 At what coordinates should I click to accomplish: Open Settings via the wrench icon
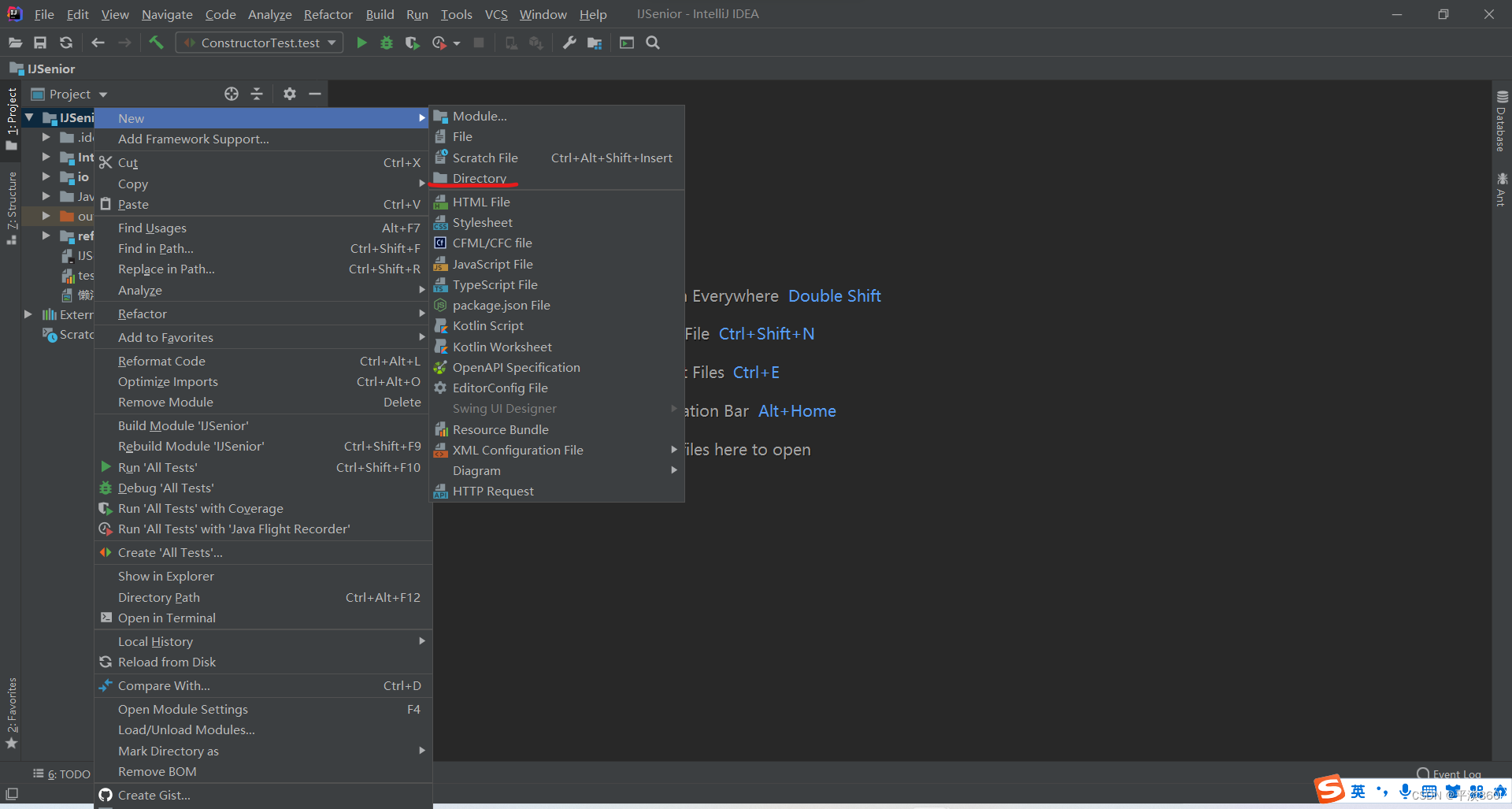tap(569, 43)
